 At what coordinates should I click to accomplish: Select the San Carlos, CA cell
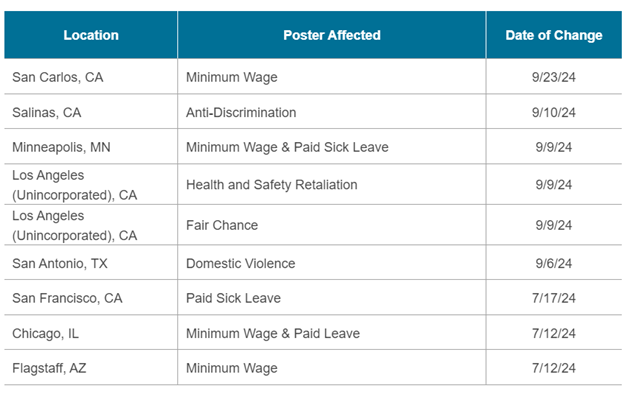coord(54,76)
